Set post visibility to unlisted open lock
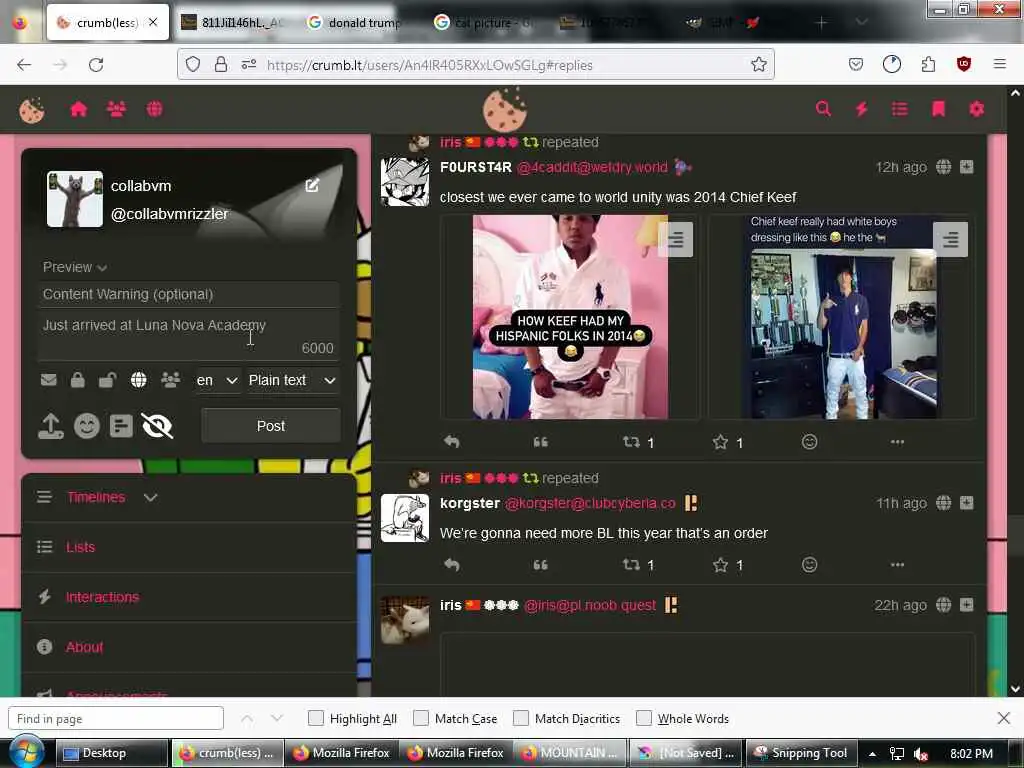 pos(107,380)
